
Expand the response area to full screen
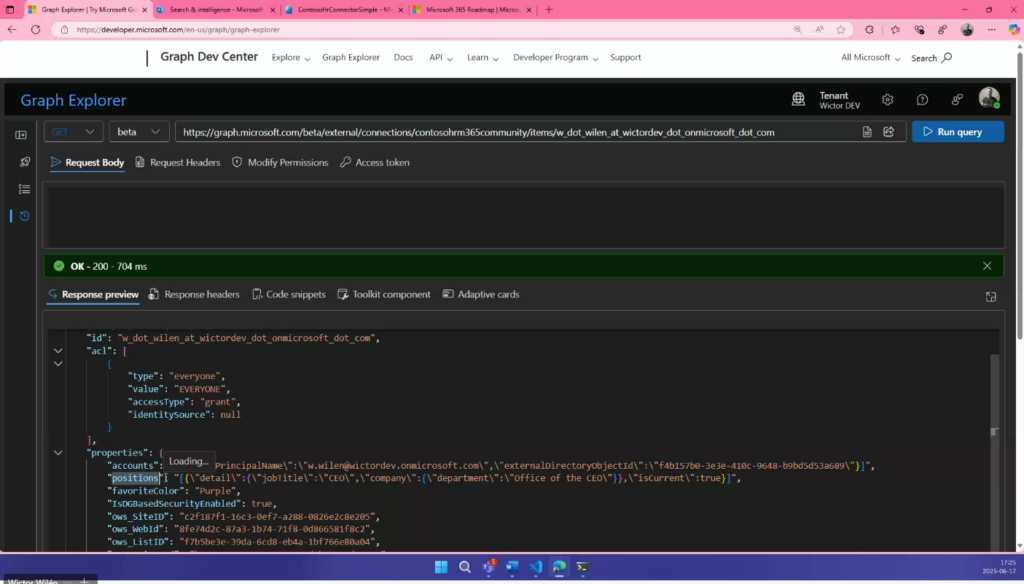(991, 297)
